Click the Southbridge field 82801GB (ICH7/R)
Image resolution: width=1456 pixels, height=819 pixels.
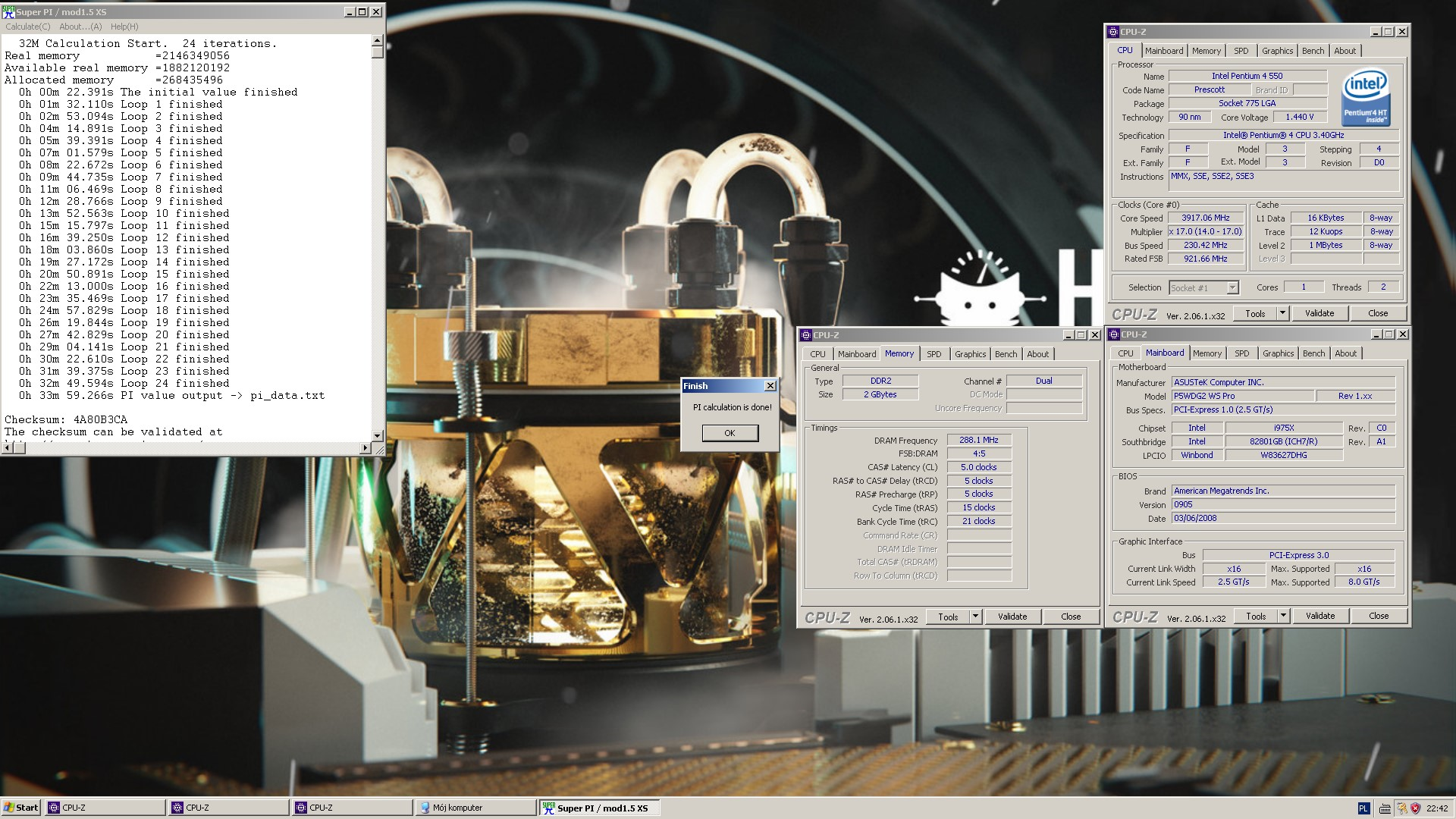click(x=1284, y=441)
